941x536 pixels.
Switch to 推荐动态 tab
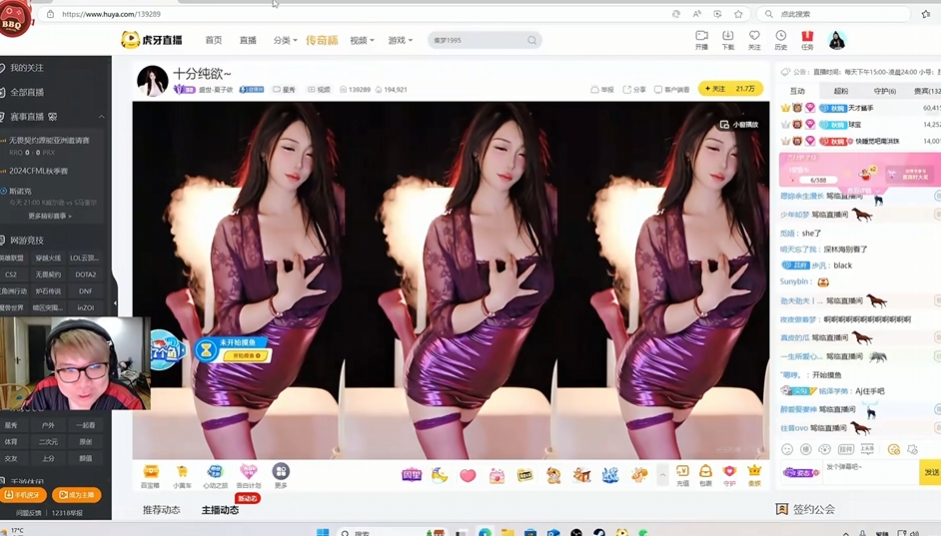[x=161, y=510]
